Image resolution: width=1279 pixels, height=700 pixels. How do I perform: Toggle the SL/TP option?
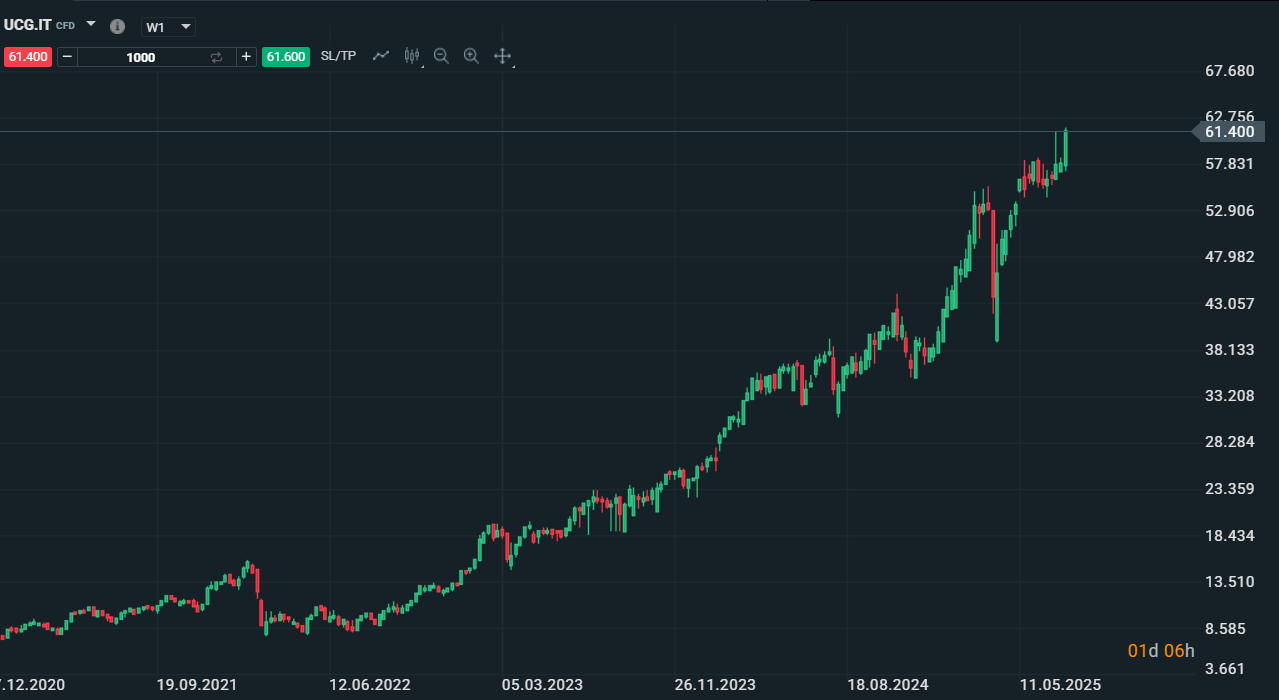(x=338, y=56)
